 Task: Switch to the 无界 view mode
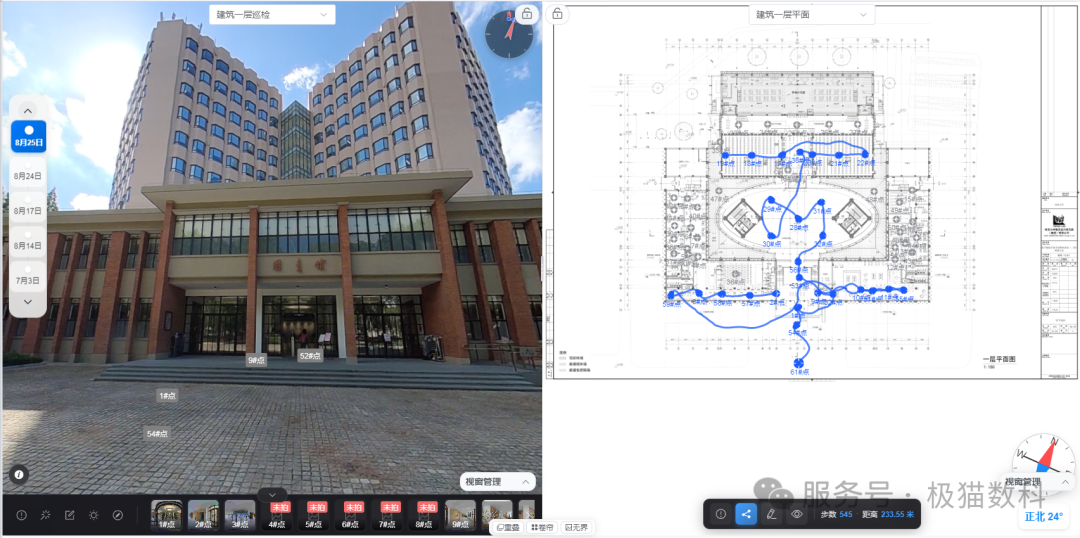pyautogui.click(x=576, y=528)
